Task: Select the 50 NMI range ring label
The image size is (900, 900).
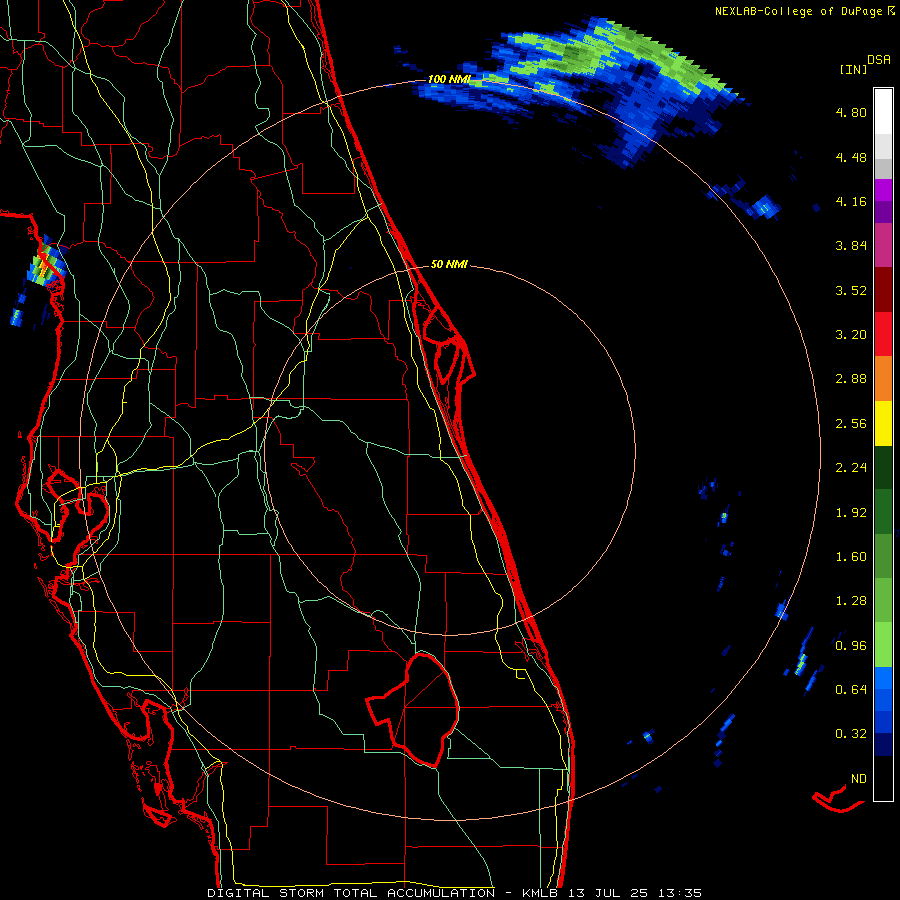Action: (449, 264)
